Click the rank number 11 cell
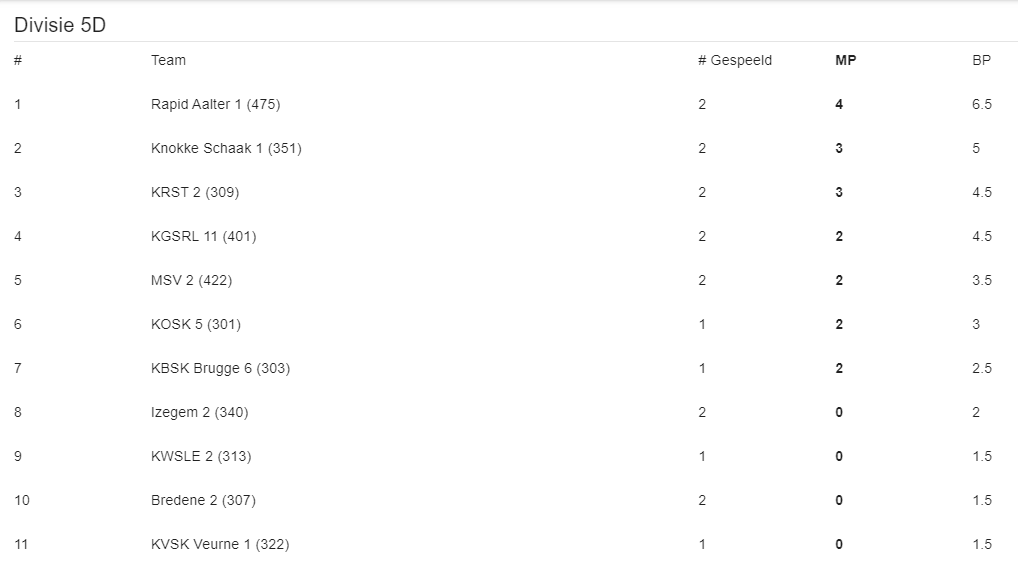The image size is (1018, 566). point(21,545)
